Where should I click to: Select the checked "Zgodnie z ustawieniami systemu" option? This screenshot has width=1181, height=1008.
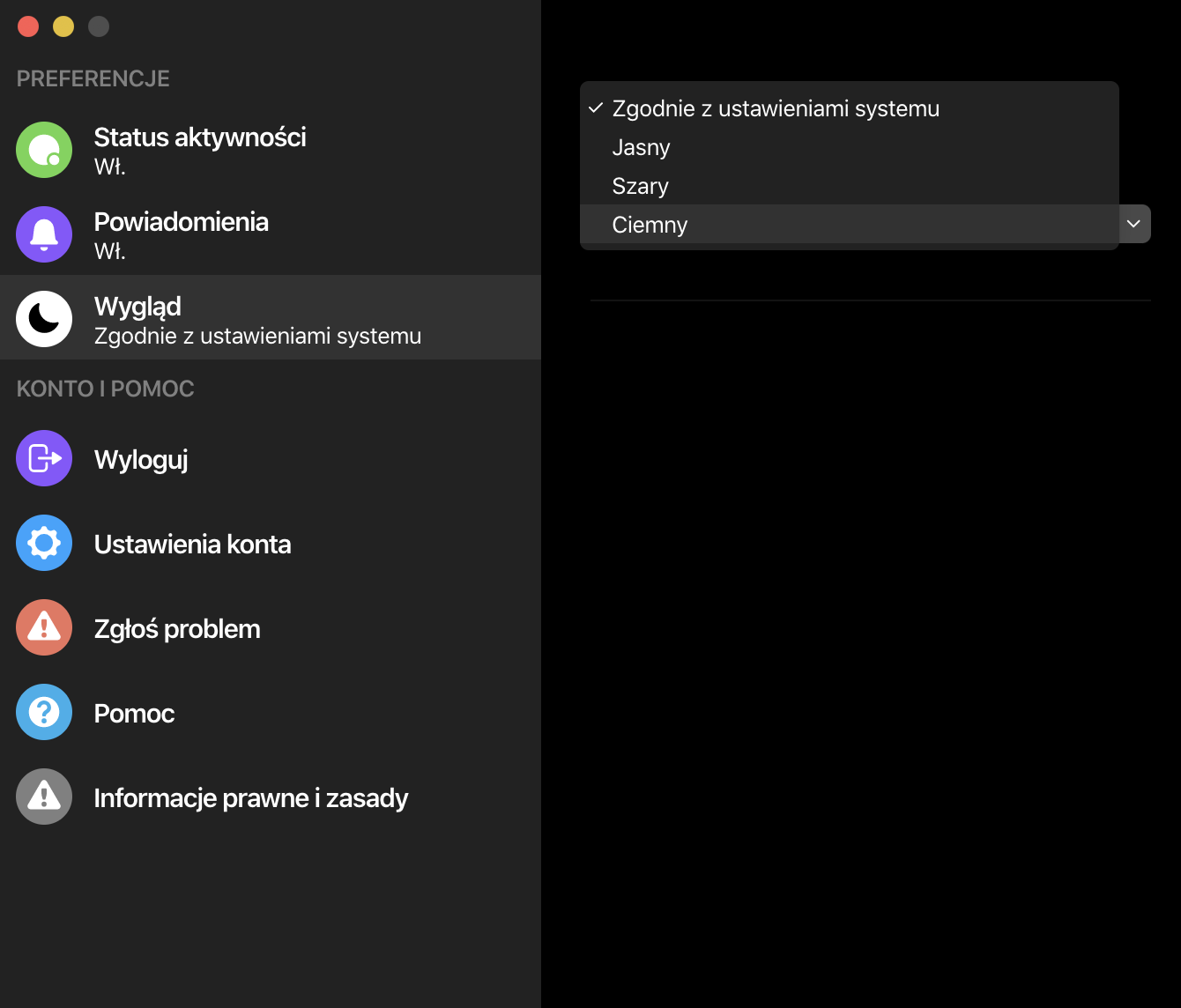(776, 108)
